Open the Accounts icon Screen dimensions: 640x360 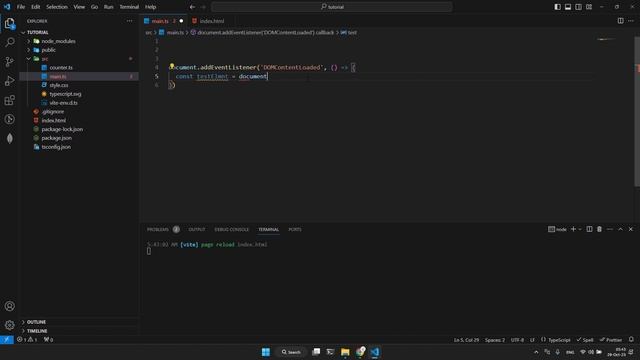coord(9,306)
